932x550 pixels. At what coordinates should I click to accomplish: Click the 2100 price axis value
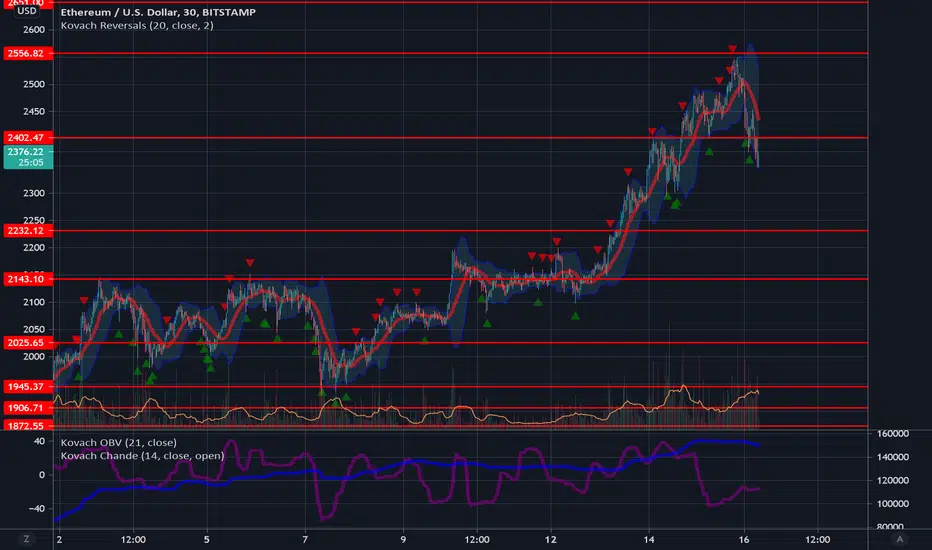coord(34,302)
